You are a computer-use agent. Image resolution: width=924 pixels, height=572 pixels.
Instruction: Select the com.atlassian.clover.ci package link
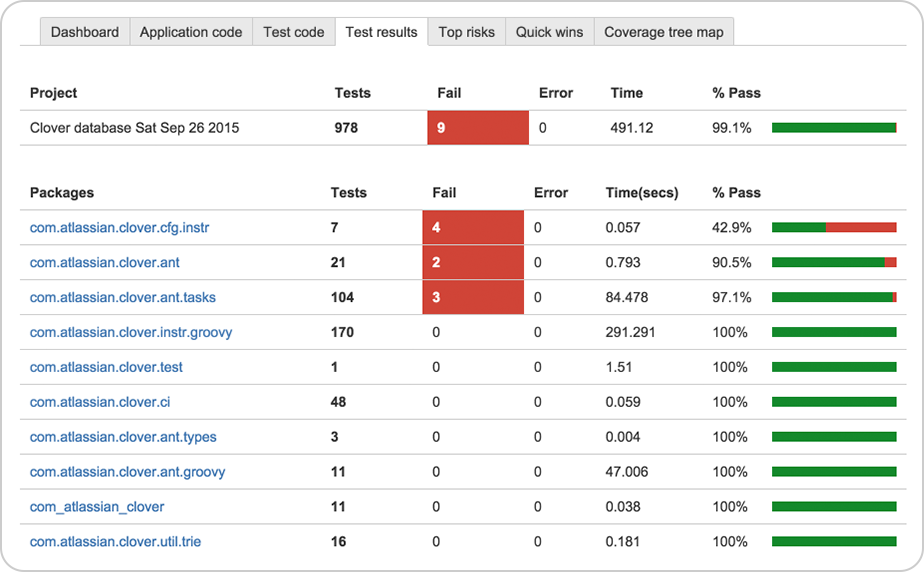[x=100, y=402]
